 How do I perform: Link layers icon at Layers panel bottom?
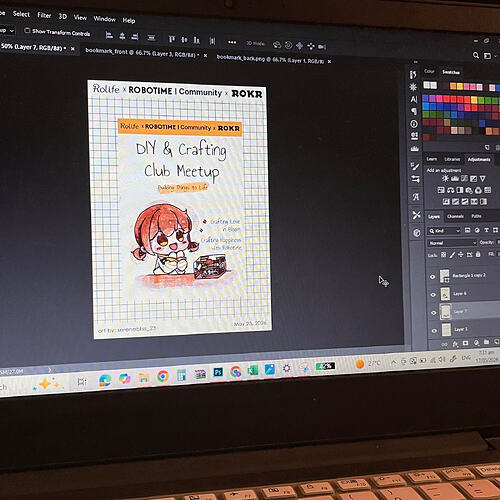click(x=444, y=344)
